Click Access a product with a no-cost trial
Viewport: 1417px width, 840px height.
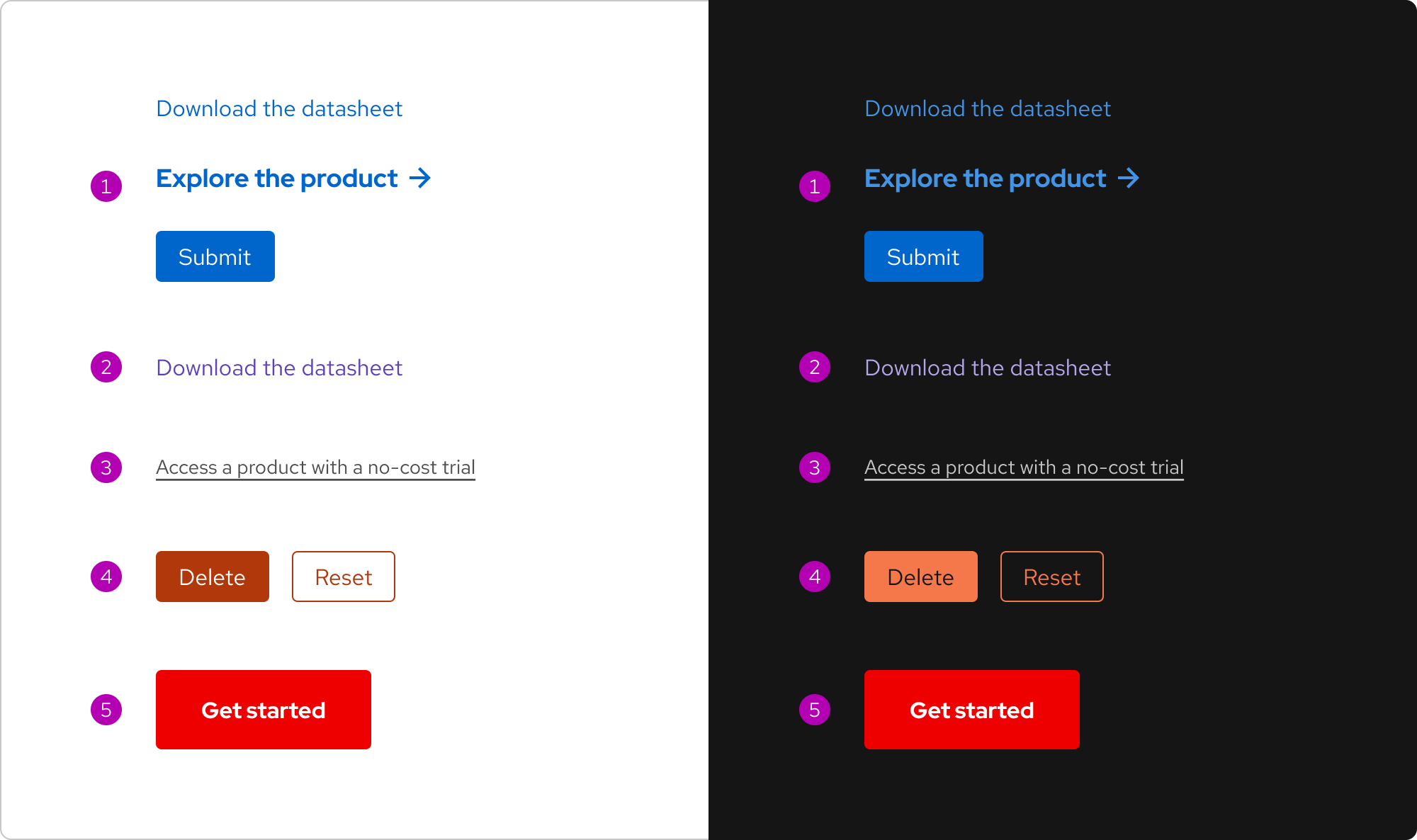(x=315, y=467)
